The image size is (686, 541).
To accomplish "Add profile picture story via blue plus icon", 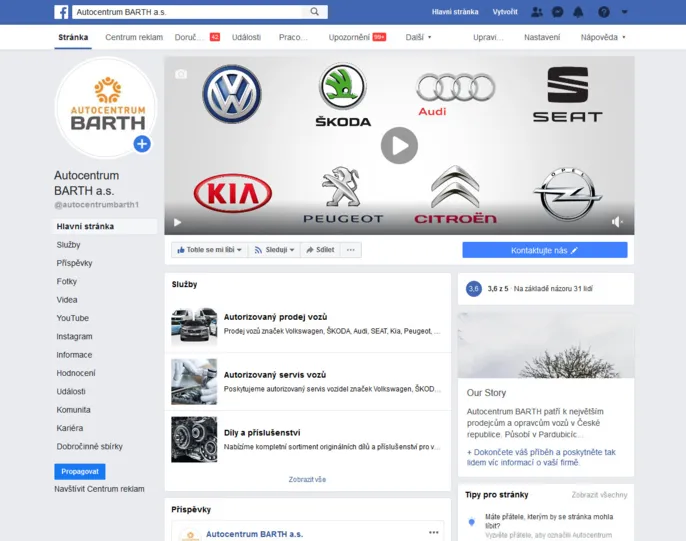I will [x=142, y=143].
